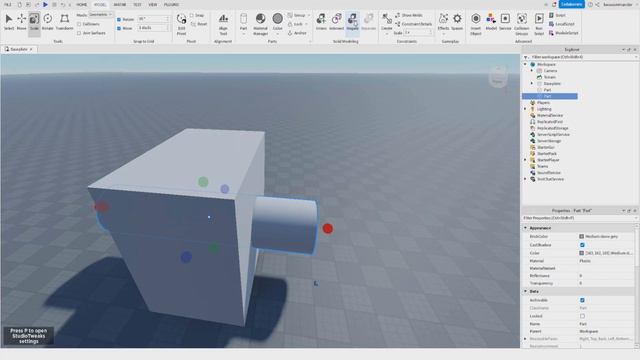Toggle the Rotate snap checkbox
The height and width of the screenshot is (360, 640).
(119, 19)
